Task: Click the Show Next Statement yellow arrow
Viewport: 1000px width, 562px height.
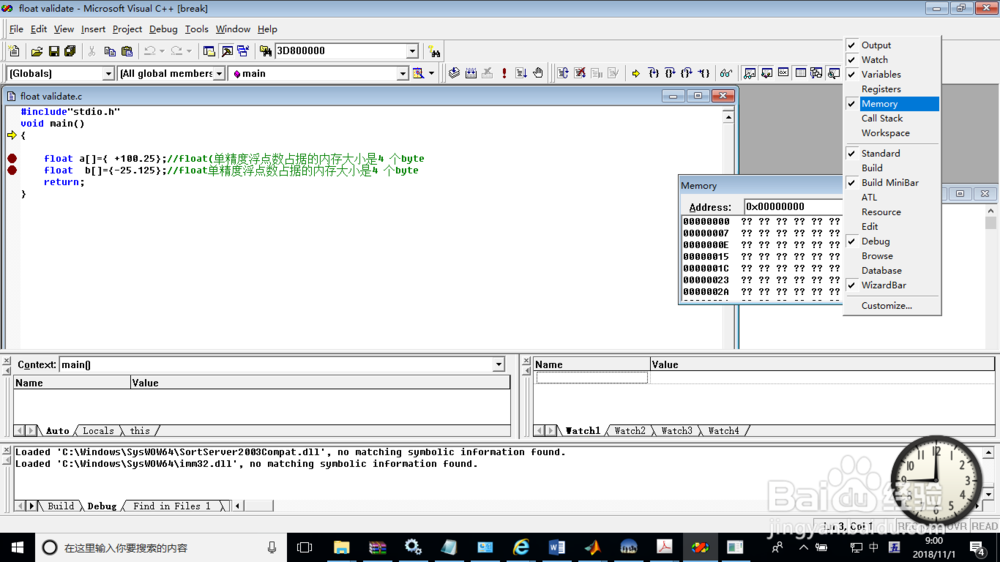Action: coord(636,73)
